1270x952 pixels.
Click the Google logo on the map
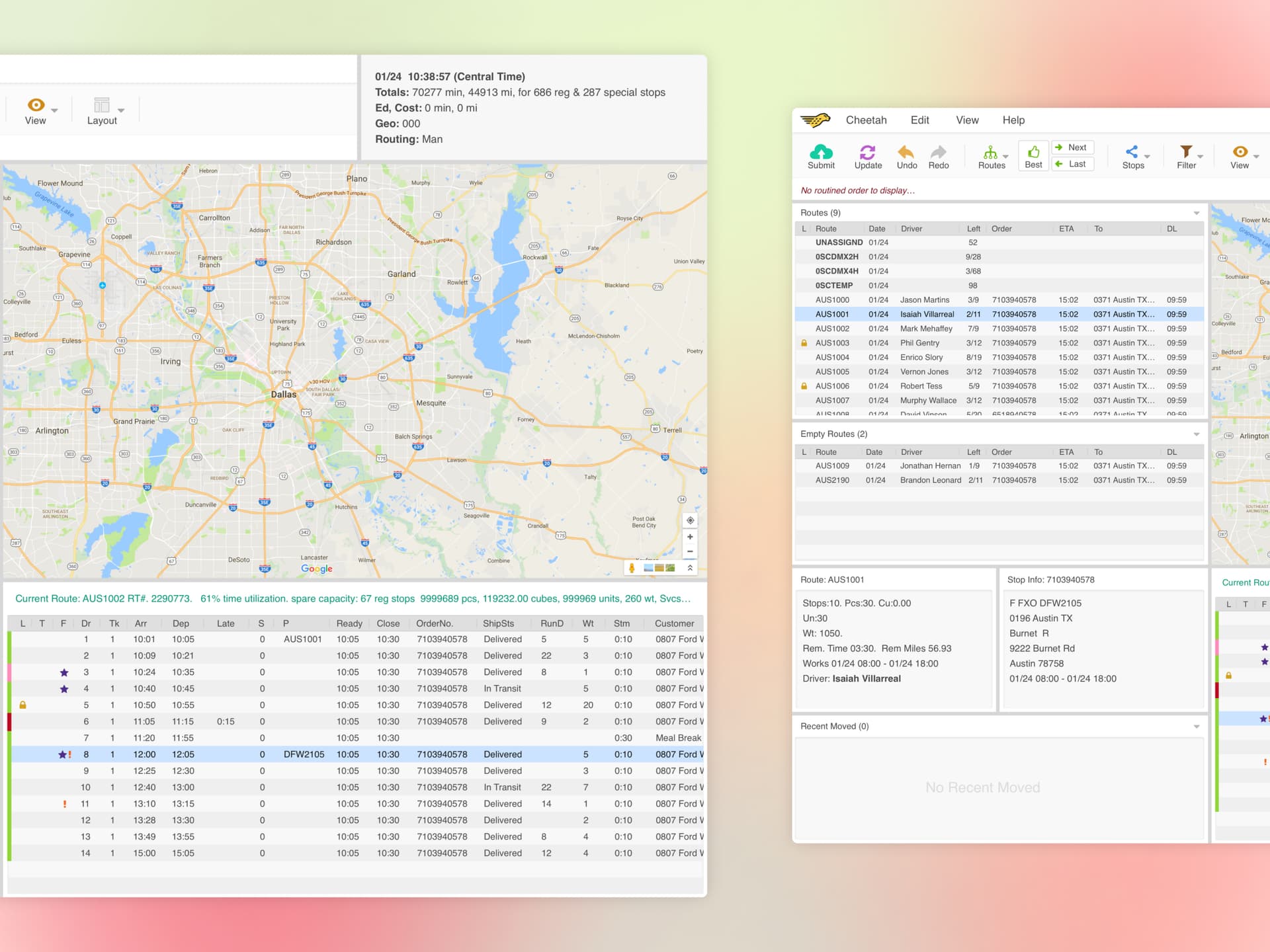(x=317, y=569)
